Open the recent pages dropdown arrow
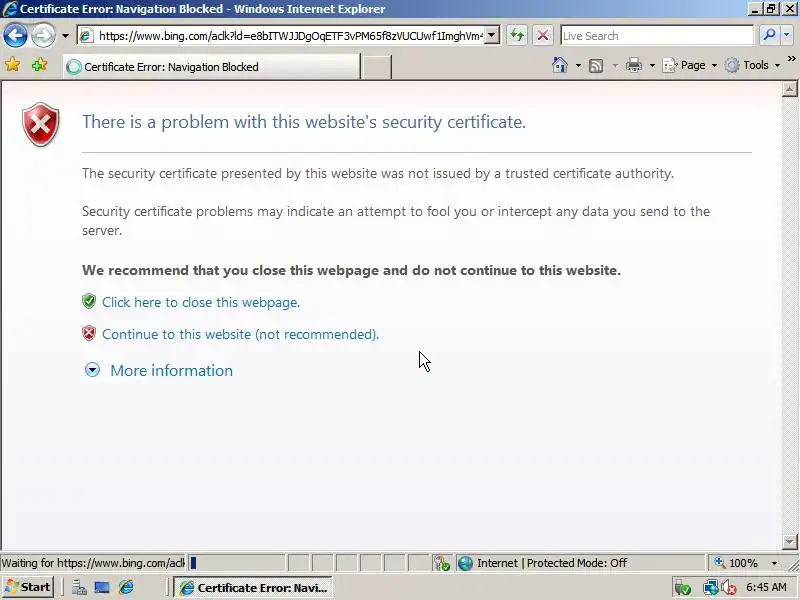 click(x=65, y=36)
